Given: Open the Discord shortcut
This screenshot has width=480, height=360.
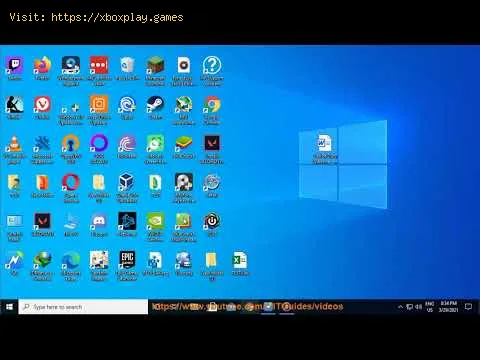Looking at the screenshot, I should 99,222.
